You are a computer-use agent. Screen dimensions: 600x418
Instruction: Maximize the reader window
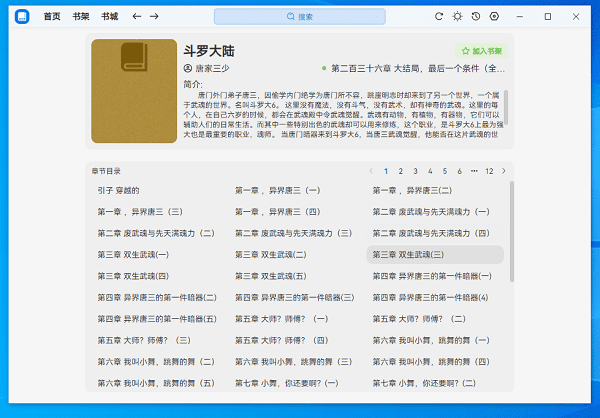tap(548, 16)
